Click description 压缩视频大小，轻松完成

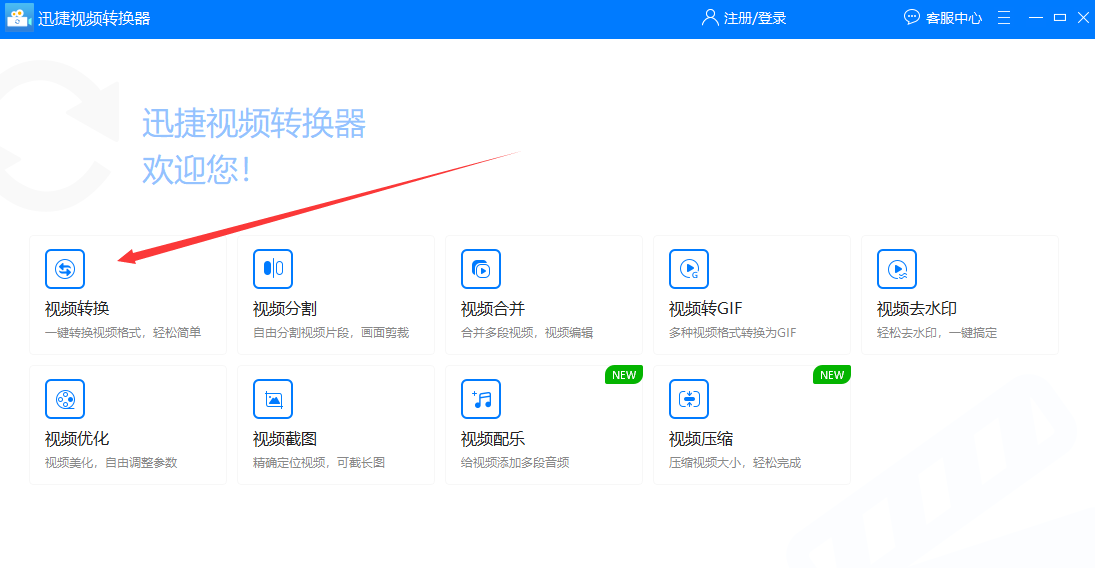735,463
